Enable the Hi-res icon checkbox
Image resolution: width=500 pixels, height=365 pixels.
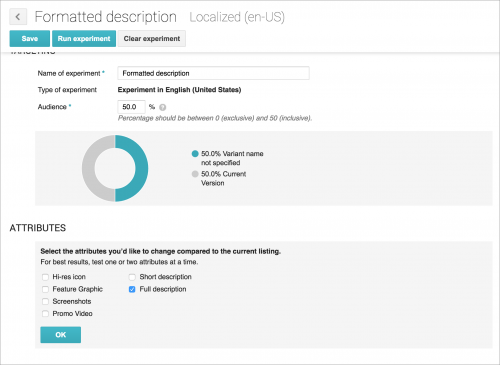pyautogui.click(x=45, y=277)
